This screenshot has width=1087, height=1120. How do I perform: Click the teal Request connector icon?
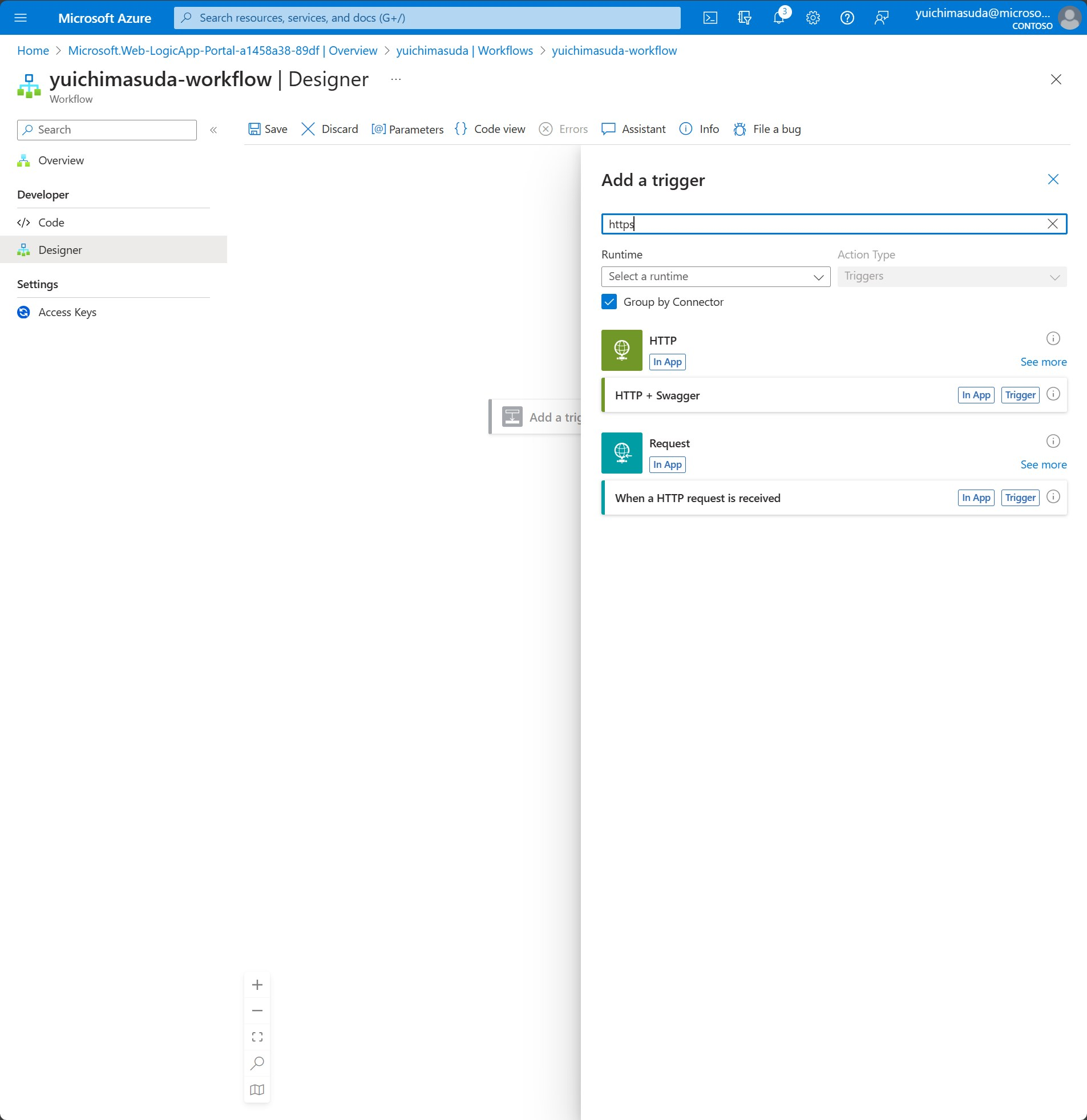click(622, 453)
